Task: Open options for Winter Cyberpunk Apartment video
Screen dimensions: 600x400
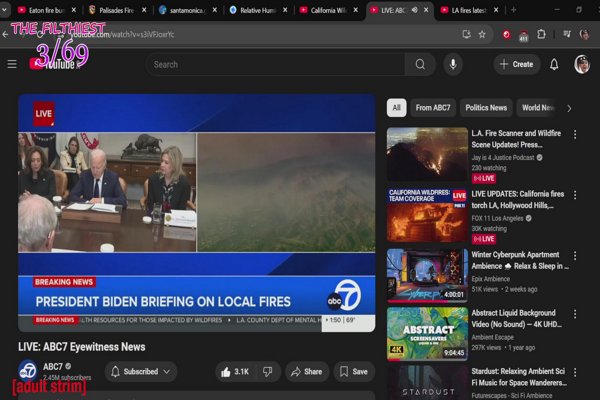Action: click(x=575, y=255)
